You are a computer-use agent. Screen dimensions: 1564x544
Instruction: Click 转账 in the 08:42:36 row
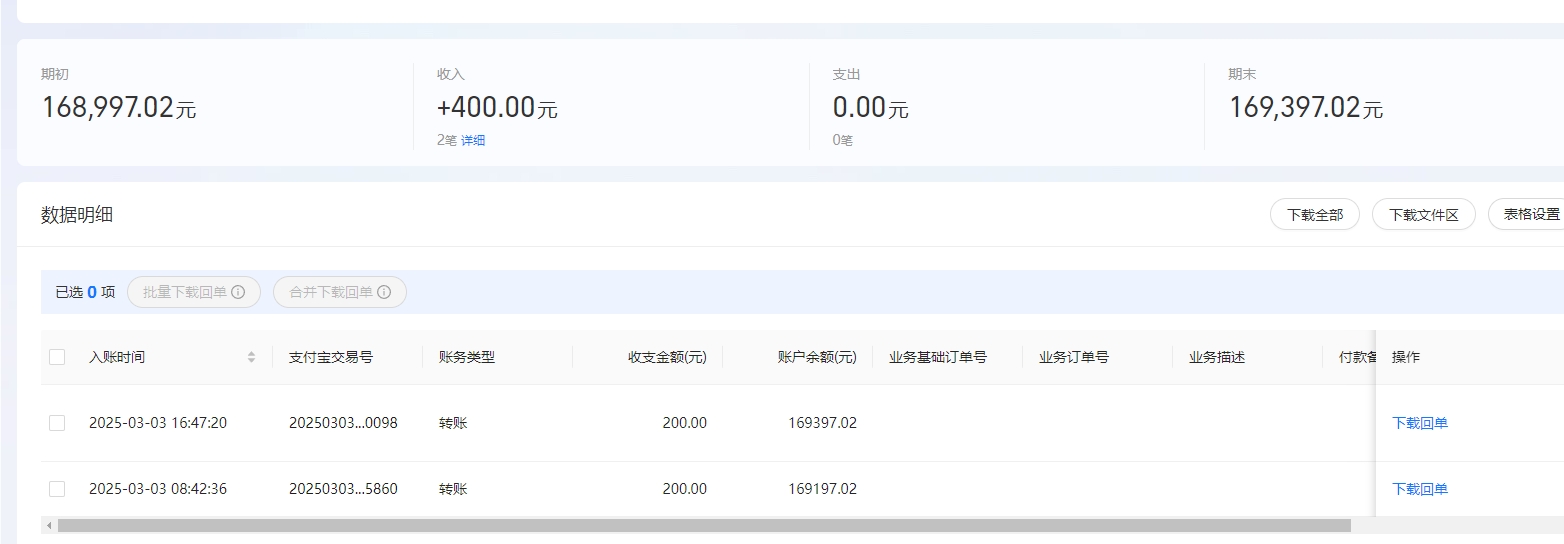coord(453,489)
